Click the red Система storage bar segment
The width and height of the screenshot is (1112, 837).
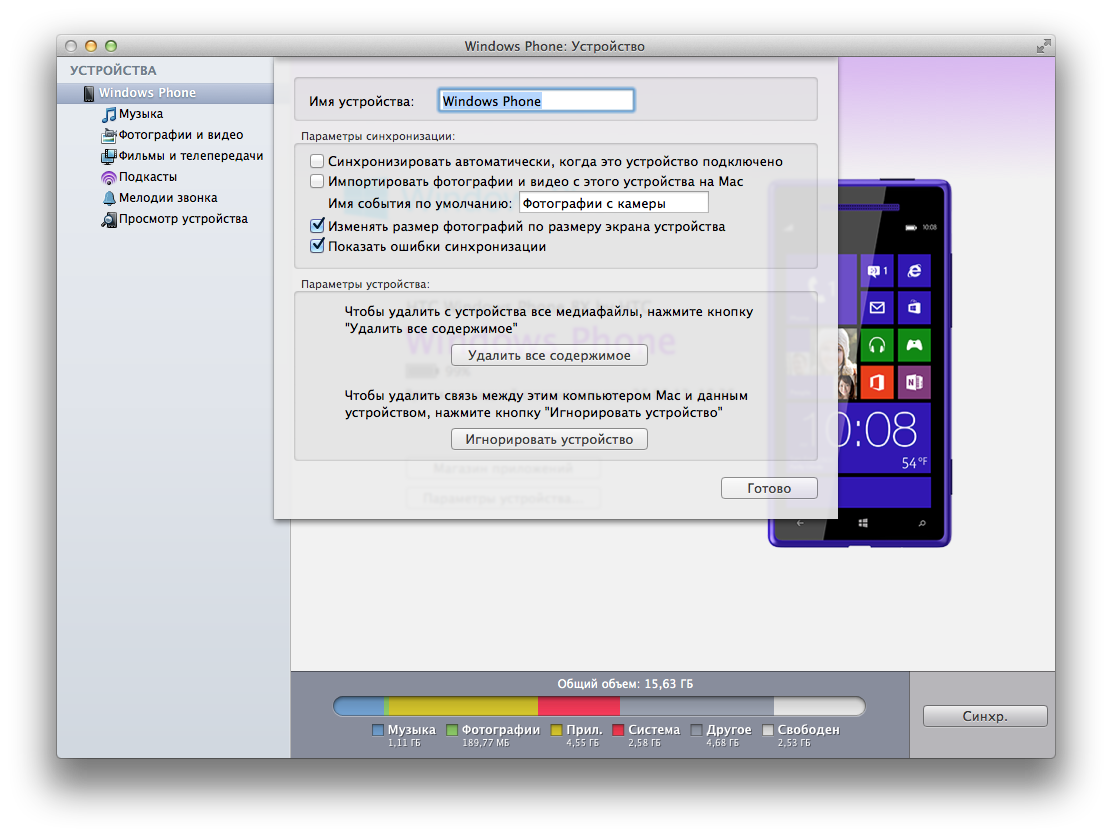click(579, 706)
